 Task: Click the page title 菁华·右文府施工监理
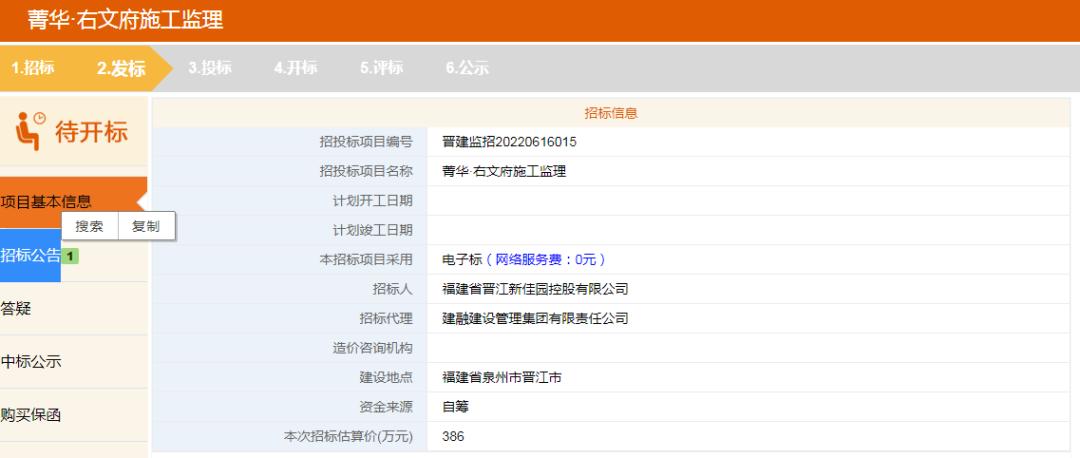click(x=125, y=20)
